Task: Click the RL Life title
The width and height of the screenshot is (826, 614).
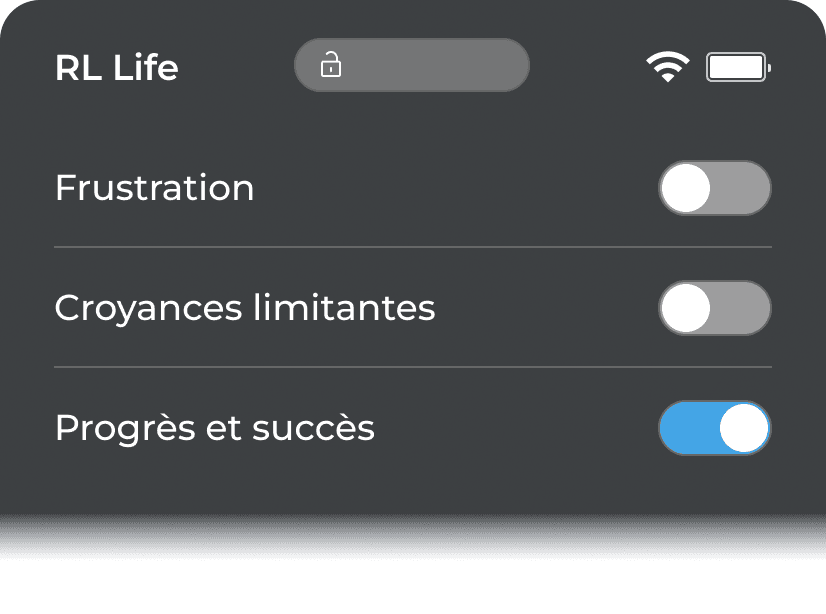Action: (x=116, y=68)
